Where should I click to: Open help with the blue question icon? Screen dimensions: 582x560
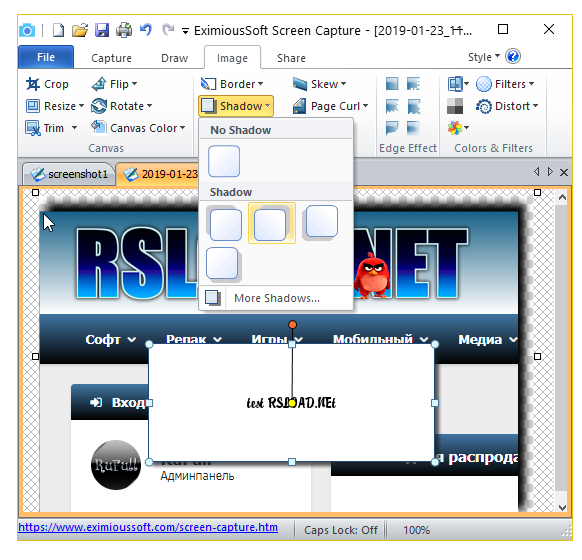(513, 57)
